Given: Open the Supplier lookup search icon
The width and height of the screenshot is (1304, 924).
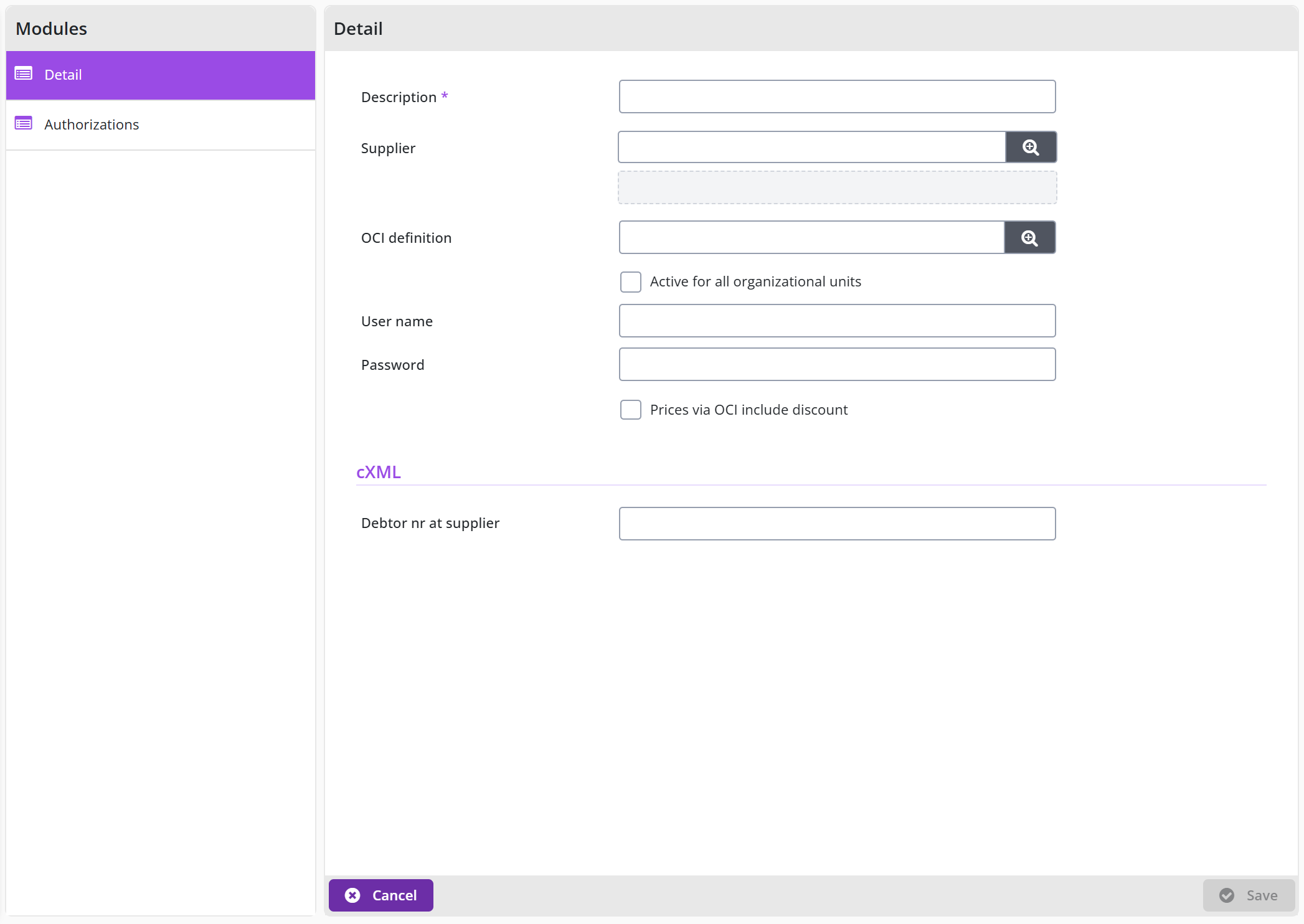Looking at the screenshot, I should (x=1031, y=148).
